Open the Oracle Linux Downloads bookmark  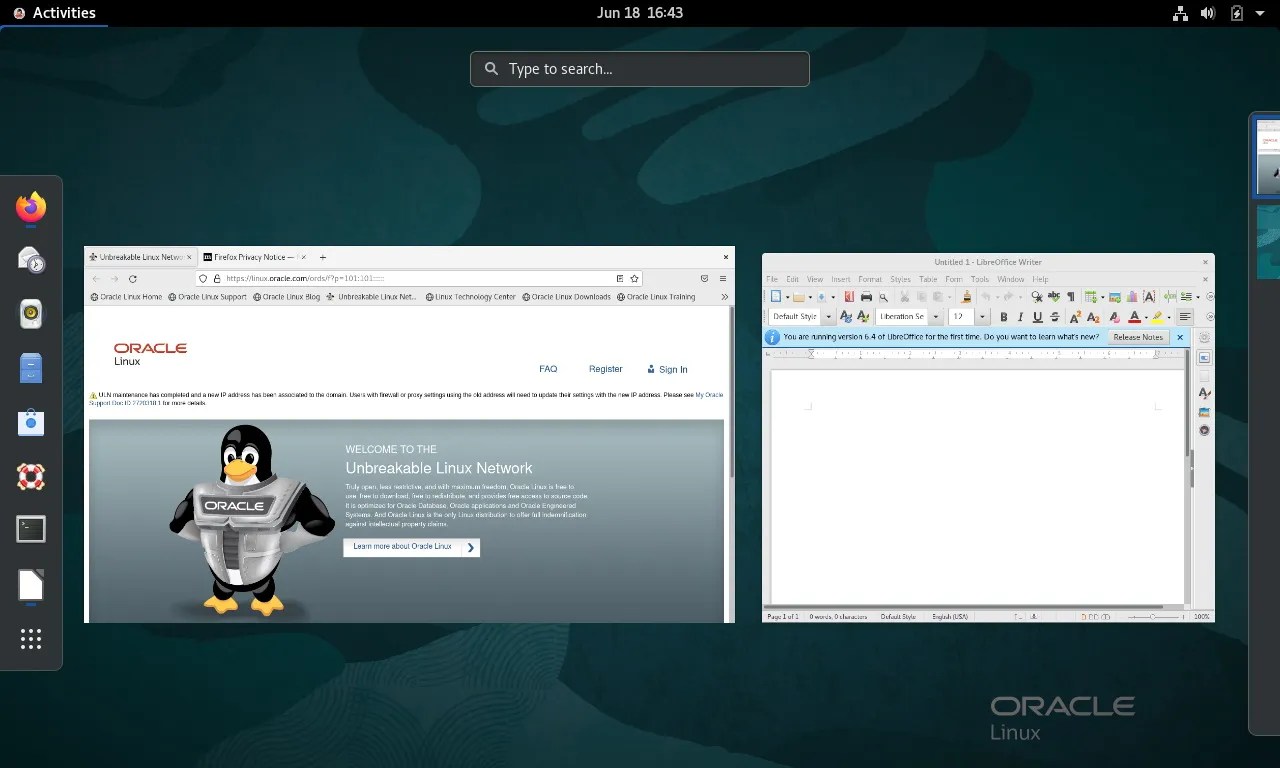(566, 296)
